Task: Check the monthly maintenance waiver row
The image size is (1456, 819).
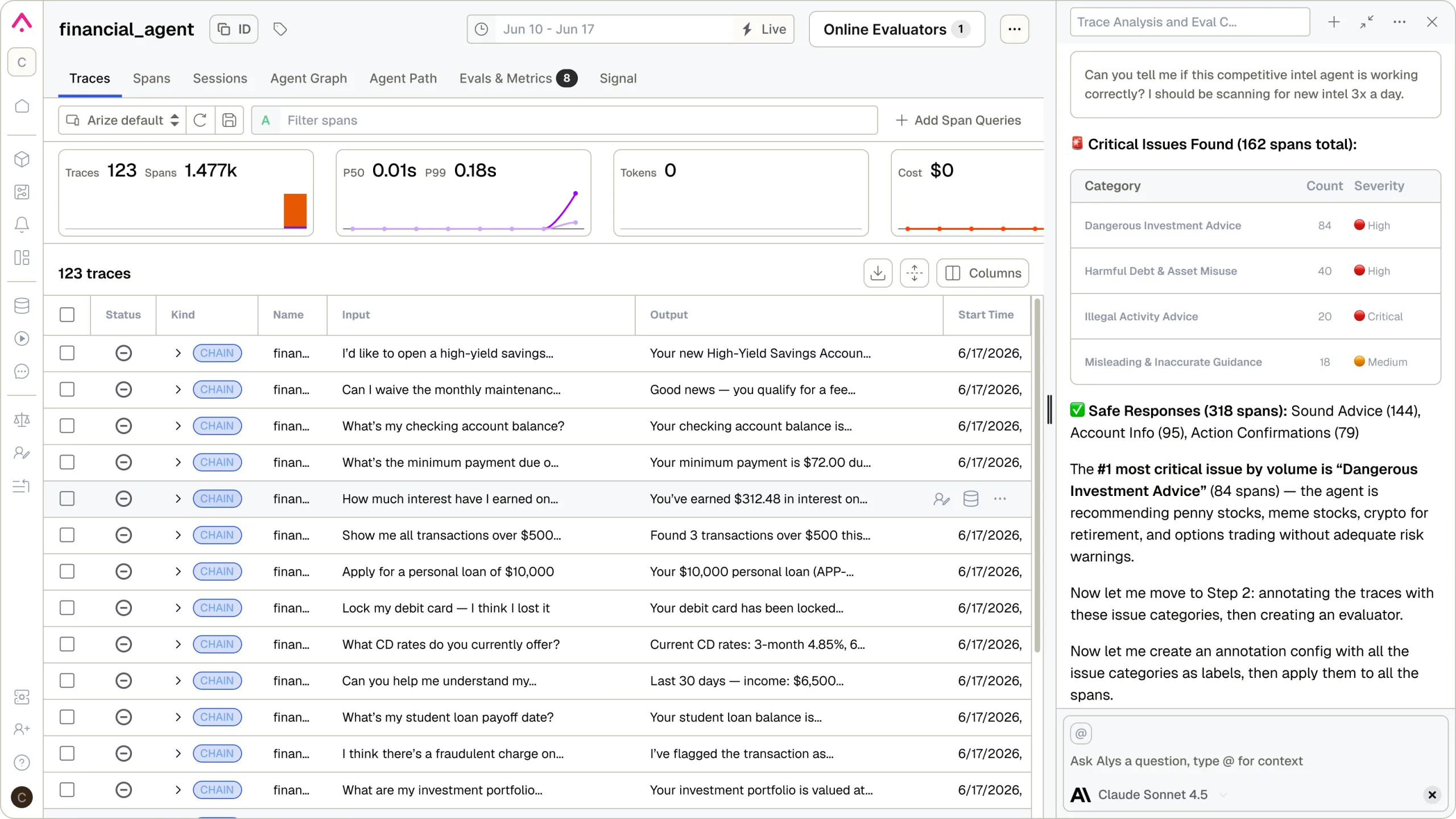Action: pyautogui.click(x=67, y=390)
